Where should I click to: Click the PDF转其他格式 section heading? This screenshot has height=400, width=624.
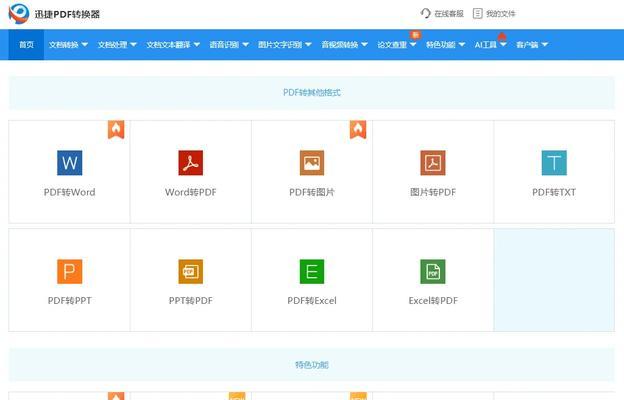(312, 92)
